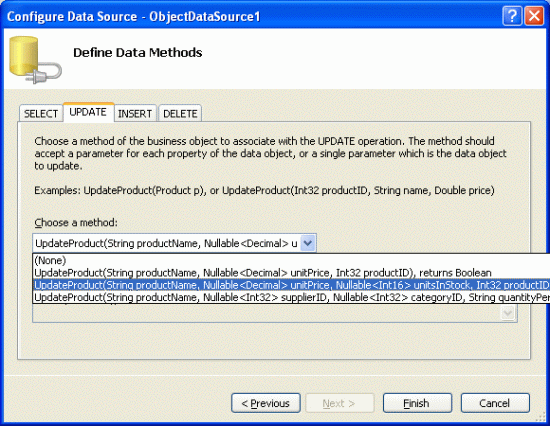Viewport: 550px width, 426px height.
Task: Go back with the Previous button
Action: coord(266,403)
